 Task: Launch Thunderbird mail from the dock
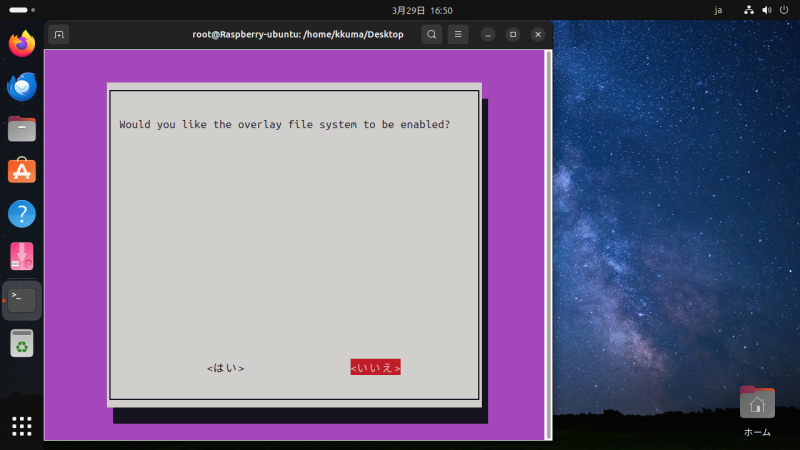click(22, 87)
